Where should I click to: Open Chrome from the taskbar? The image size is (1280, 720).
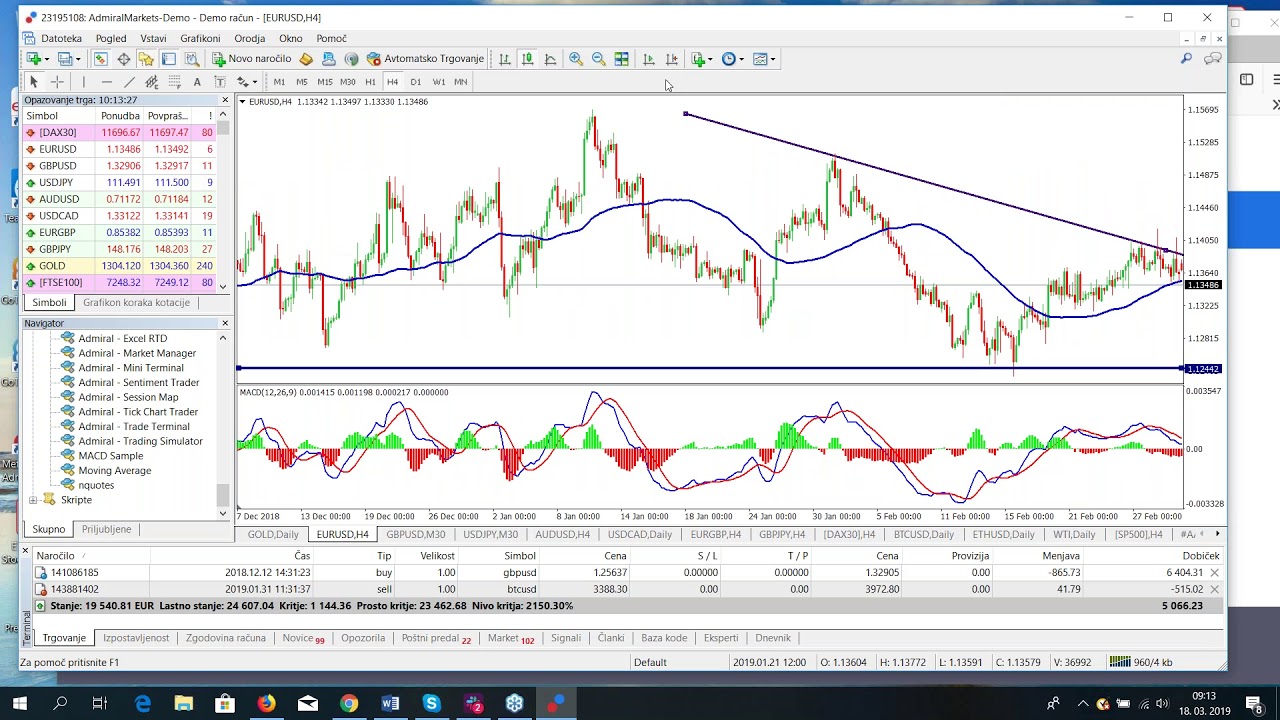(349, 704)
